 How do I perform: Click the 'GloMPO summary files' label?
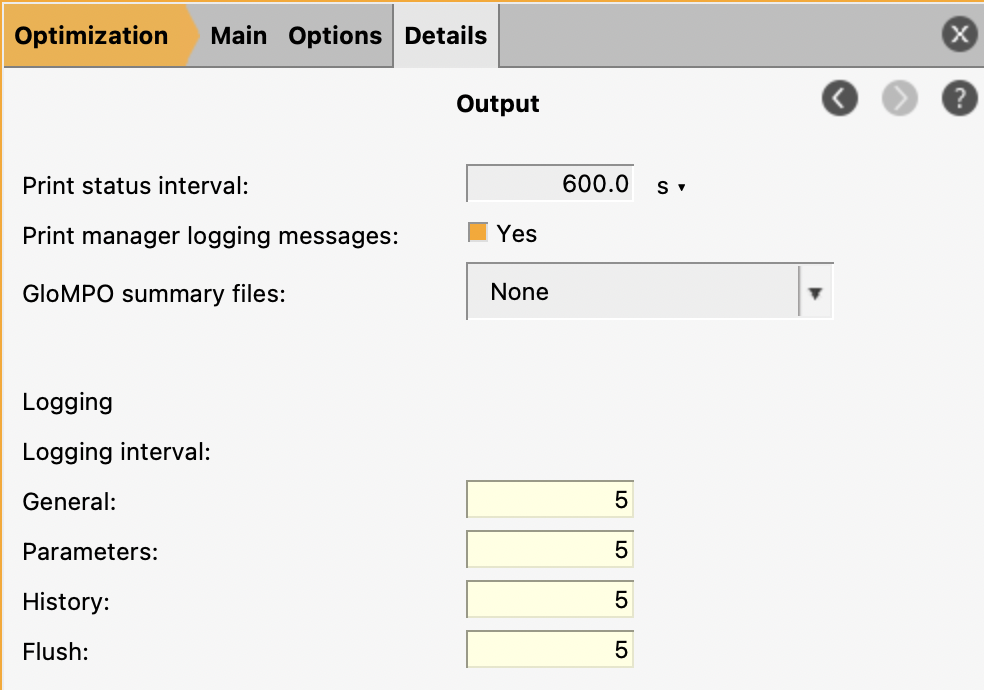point(154,294)
